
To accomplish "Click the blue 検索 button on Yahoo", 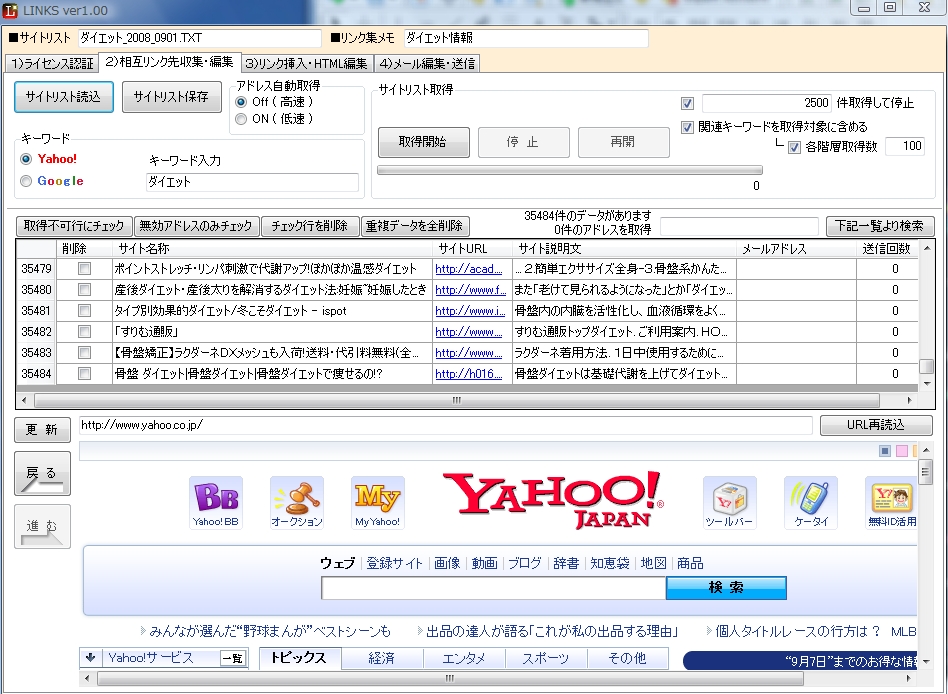I will pyautogui.click(x=726, y=588).
